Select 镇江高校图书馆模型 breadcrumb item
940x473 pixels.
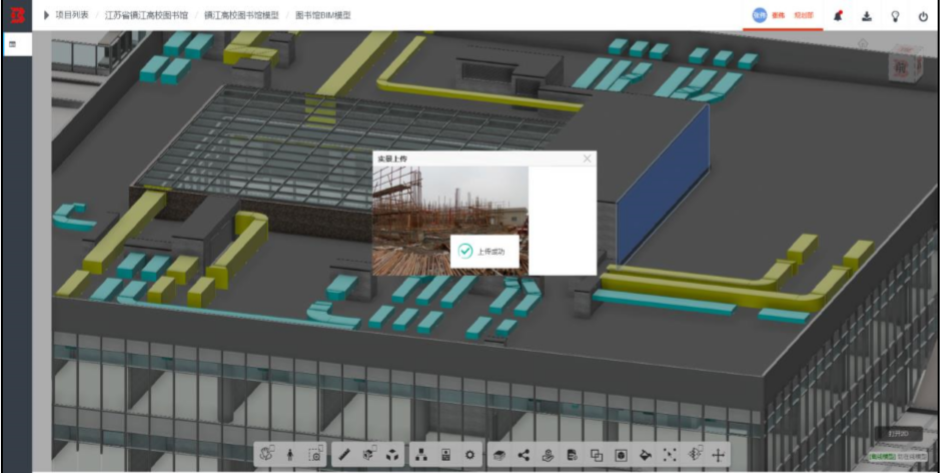pyautogui.click(x=241, y=15)
